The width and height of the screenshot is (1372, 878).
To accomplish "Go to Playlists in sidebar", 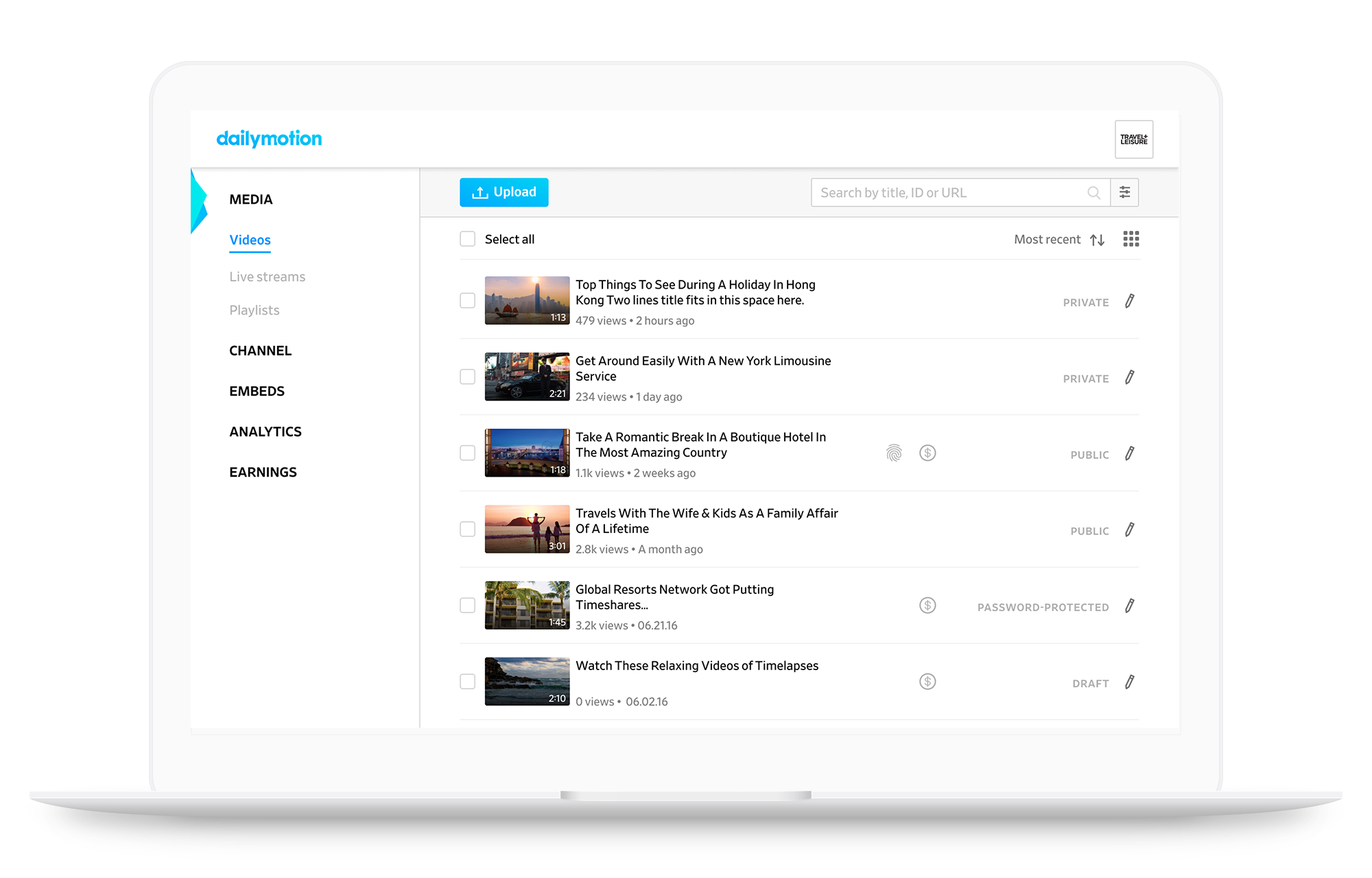I will coord(254,310).
